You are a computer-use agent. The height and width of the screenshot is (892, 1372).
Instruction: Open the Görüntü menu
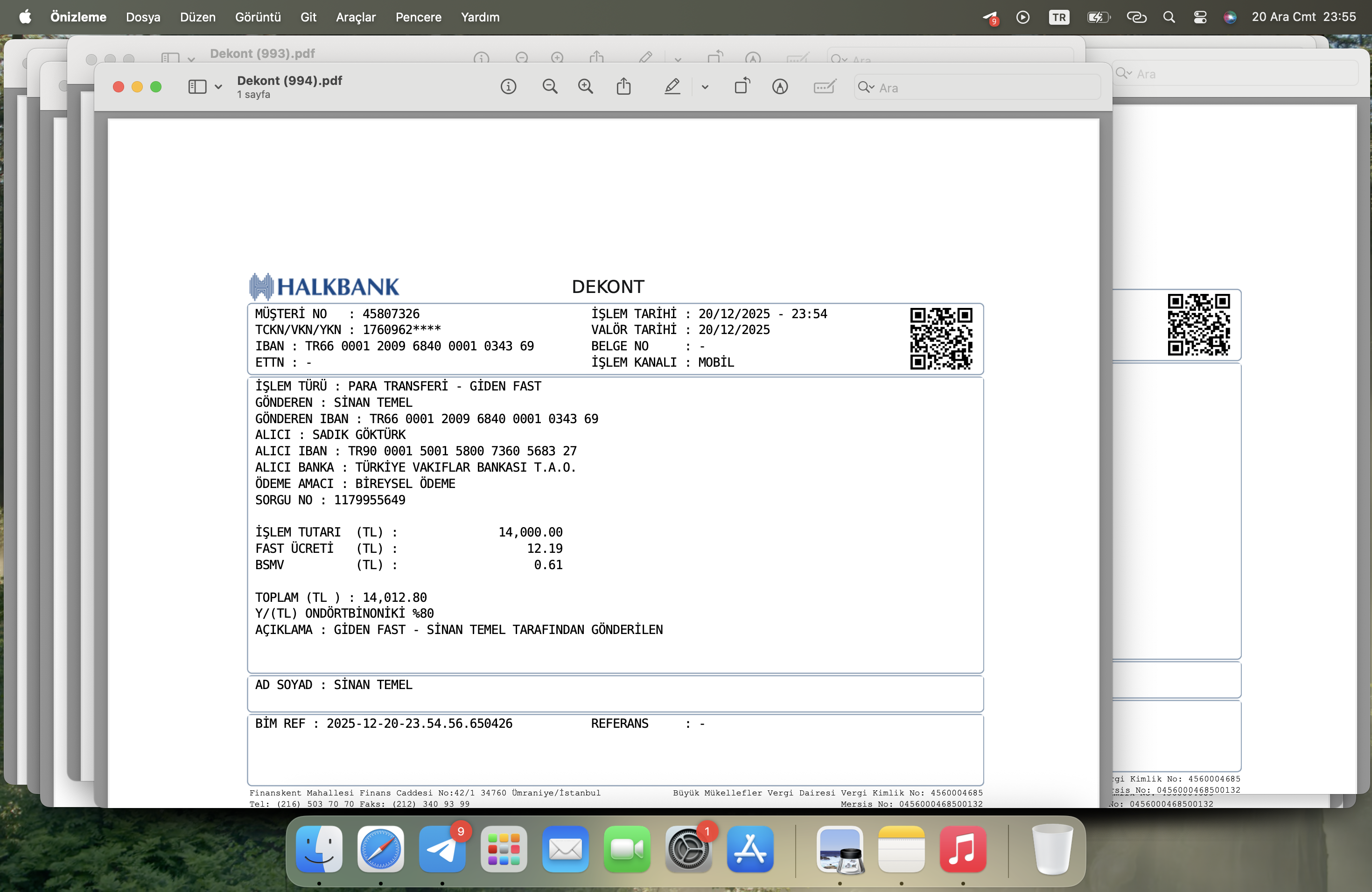pos(258,17)
